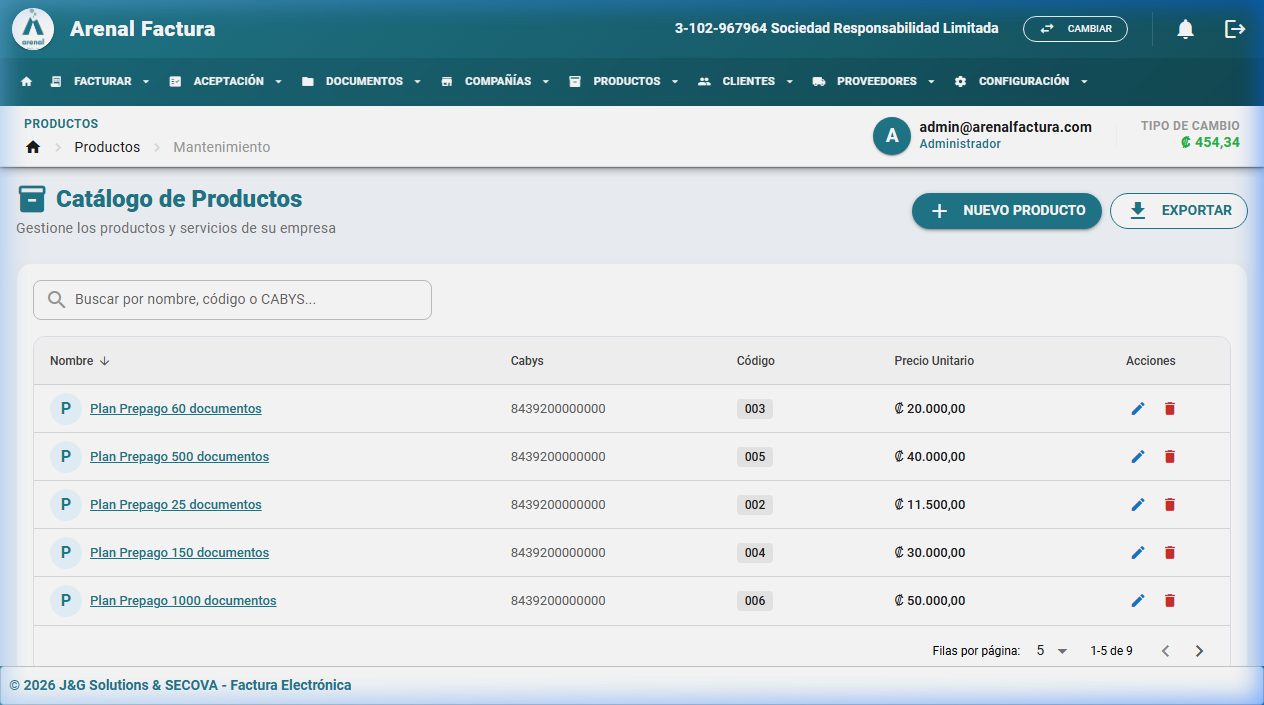Click admin@arenalfactura.com user email
Viewport: 1264px width, 705px height.
coord(1005,127)
